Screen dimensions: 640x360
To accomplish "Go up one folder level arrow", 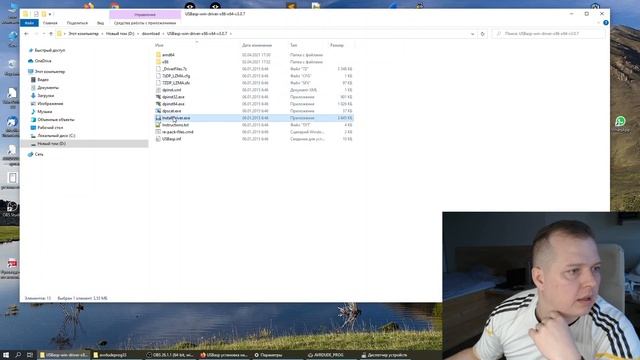I will (51, 33).
